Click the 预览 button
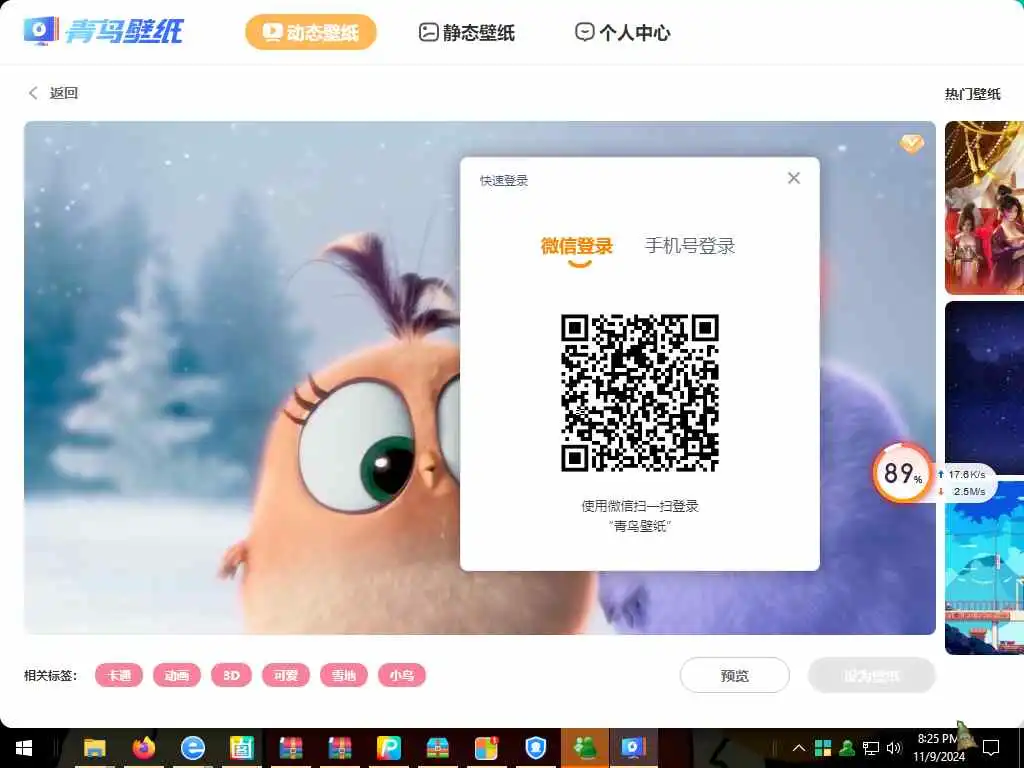The width and height of the screenshot is (1024, 768). [x=735, y=675]
